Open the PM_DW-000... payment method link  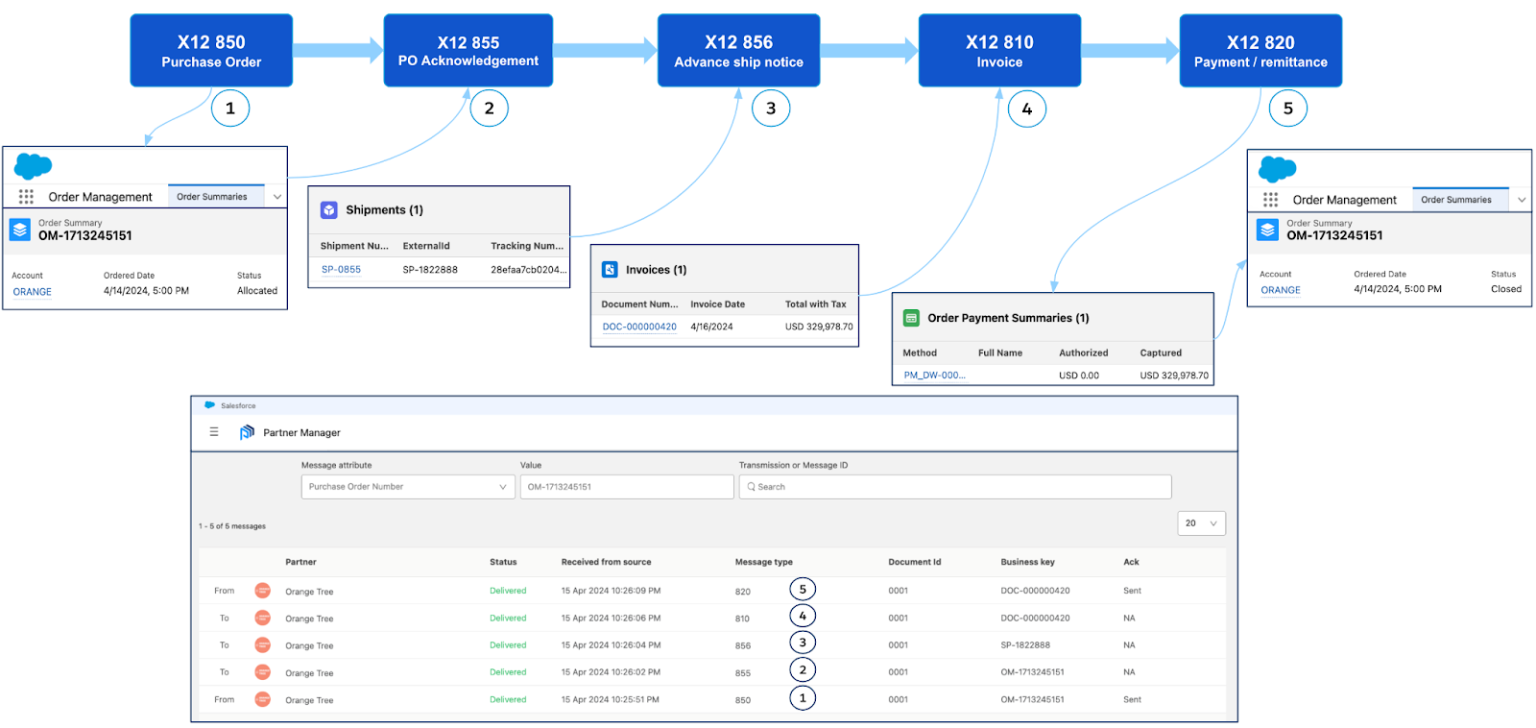point(934,375)
